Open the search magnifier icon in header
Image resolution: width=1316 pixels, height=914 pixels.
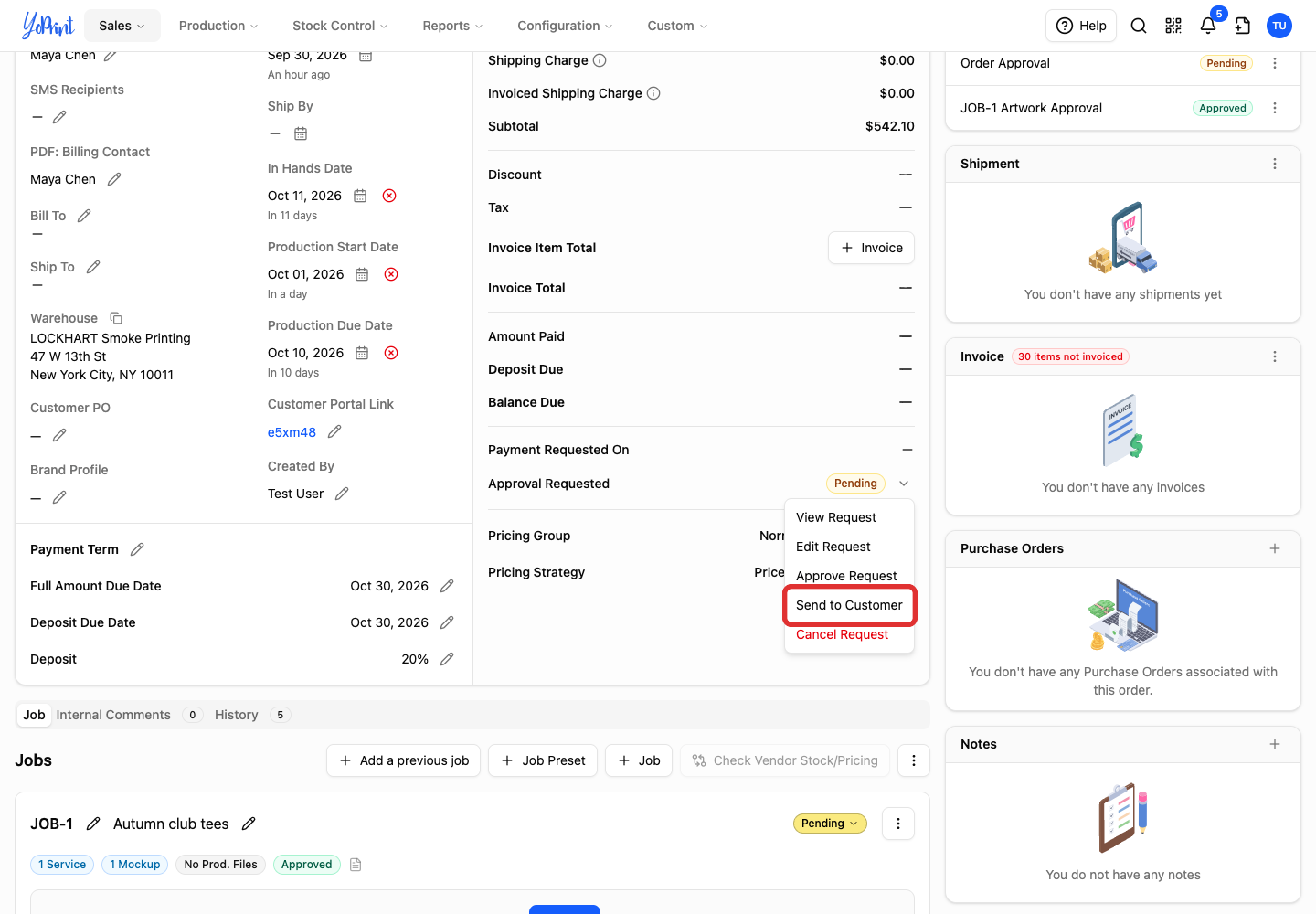tap(1139, 26)
